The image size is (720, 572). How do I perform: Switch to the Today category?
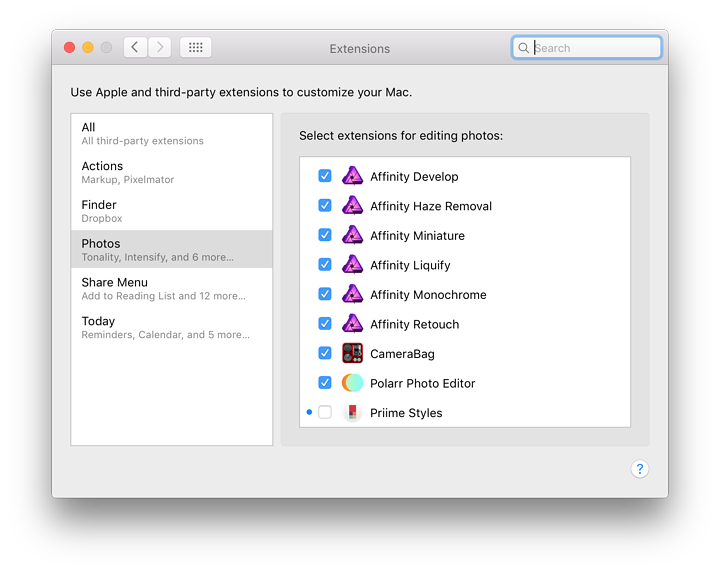pos(172,327)
